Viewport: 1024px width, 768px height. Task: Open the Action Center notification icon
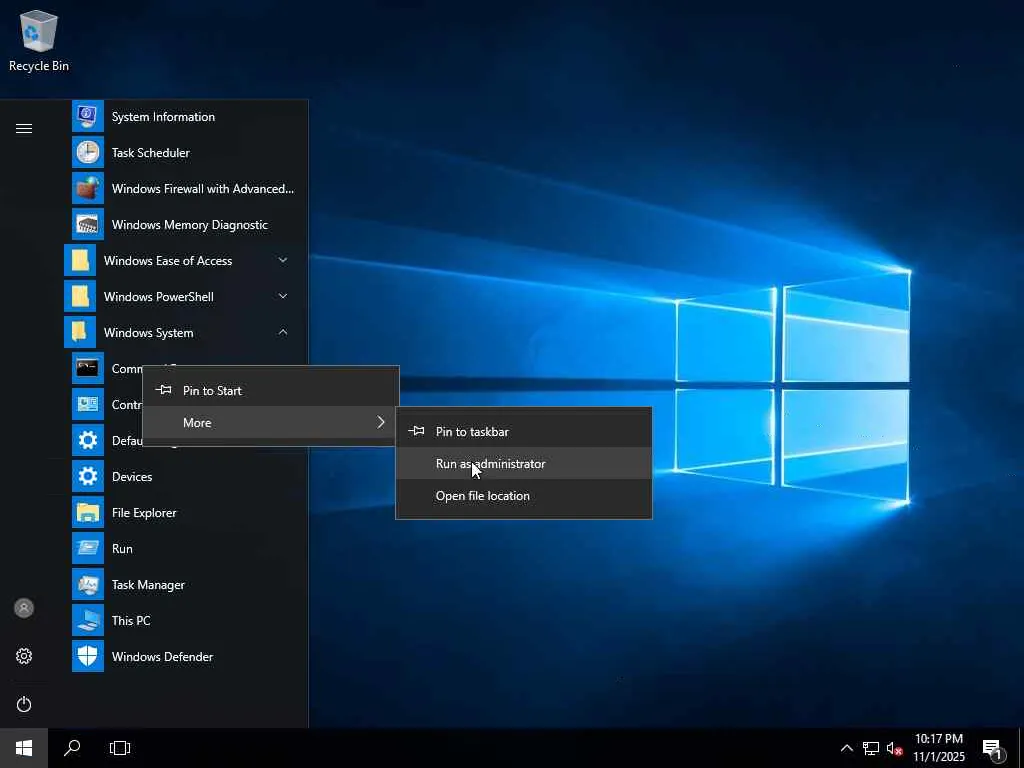993,748
